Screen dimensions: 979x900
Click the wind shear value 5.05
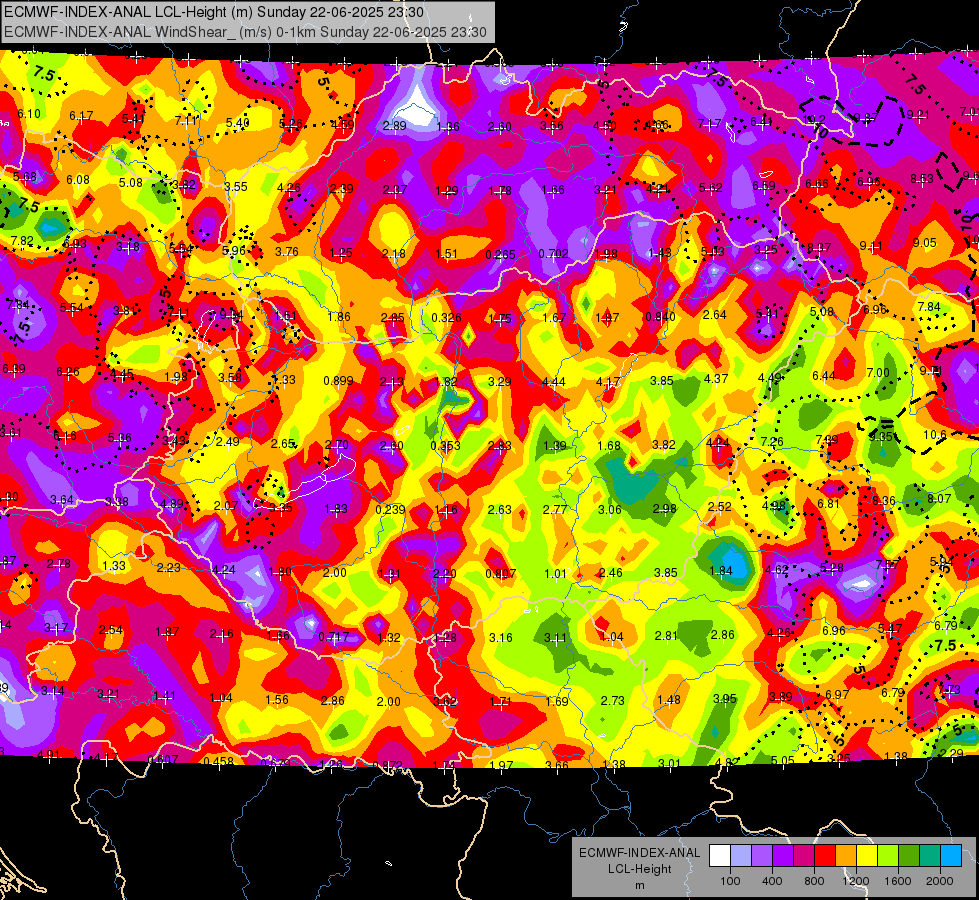pos(783,760)
